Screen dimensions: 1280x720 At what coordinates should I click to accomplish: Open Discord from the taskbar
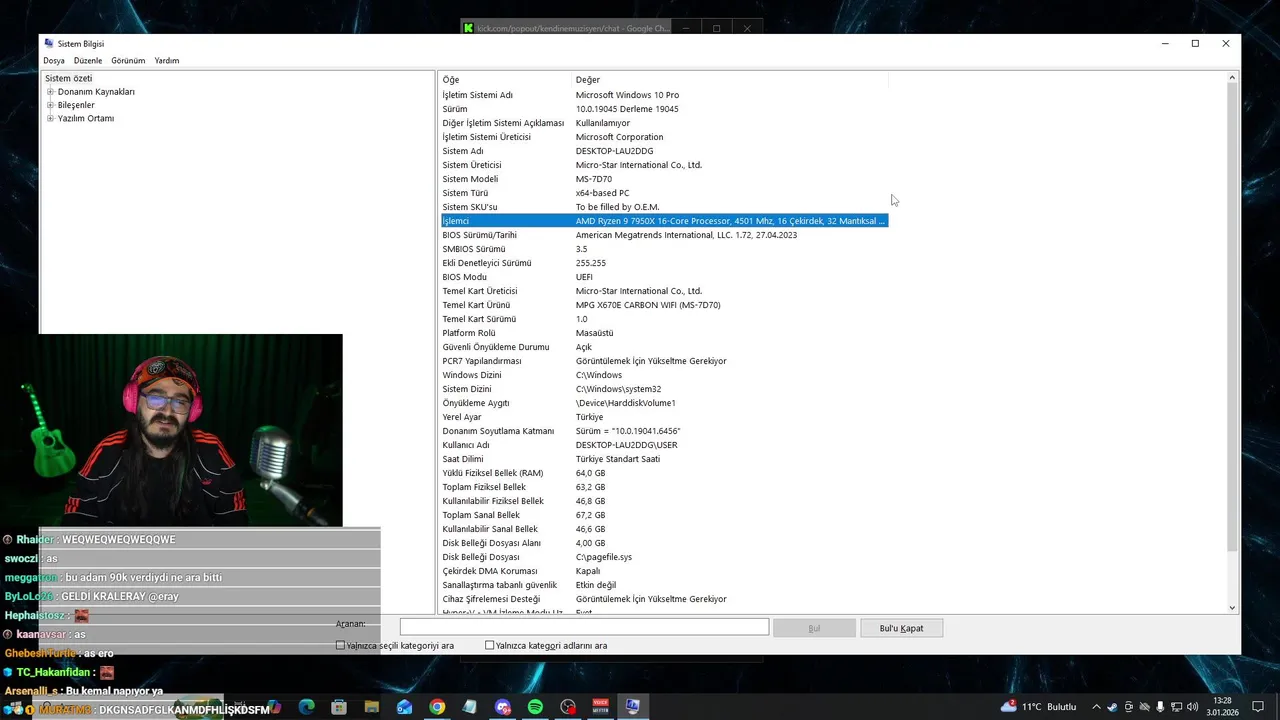click(503, 707)
